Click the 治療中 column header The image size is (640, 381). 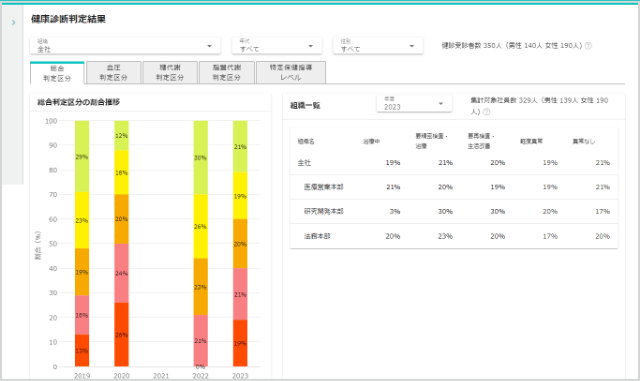click(371, 141)
